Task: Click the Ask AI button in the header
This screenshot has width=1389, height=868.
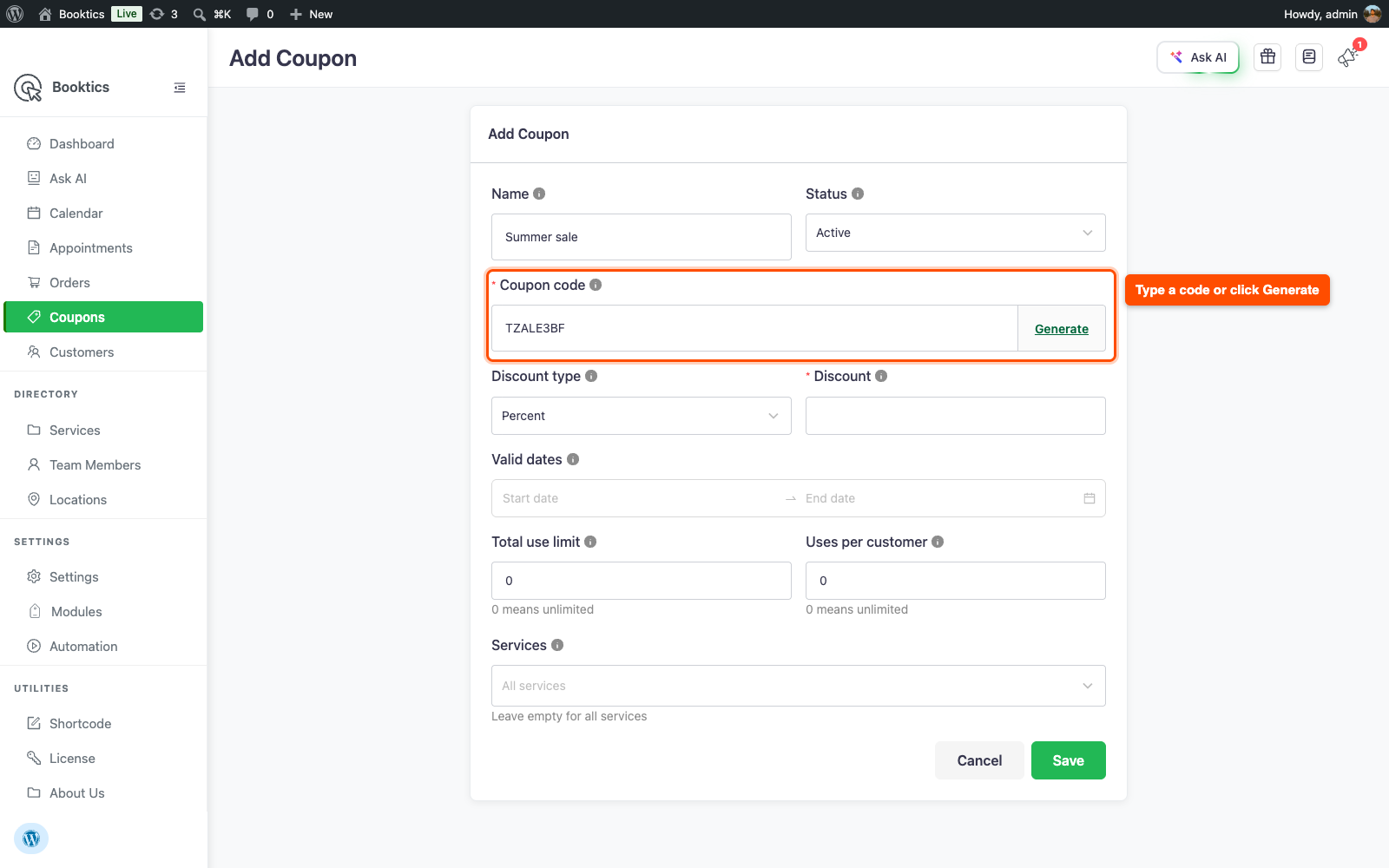Action: [1198, 57]
